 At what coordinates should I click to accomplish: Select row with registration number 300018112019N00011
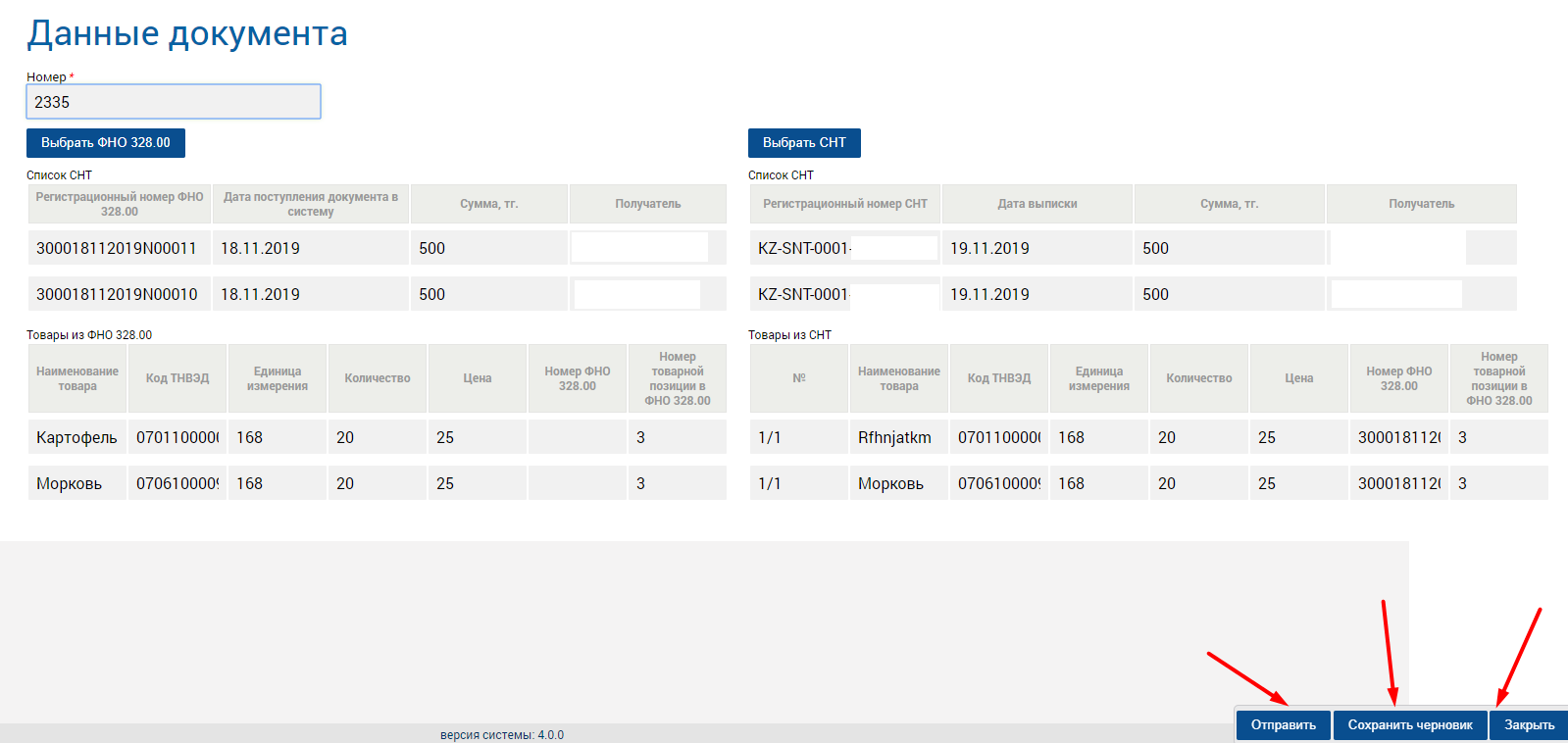(119, 248)
